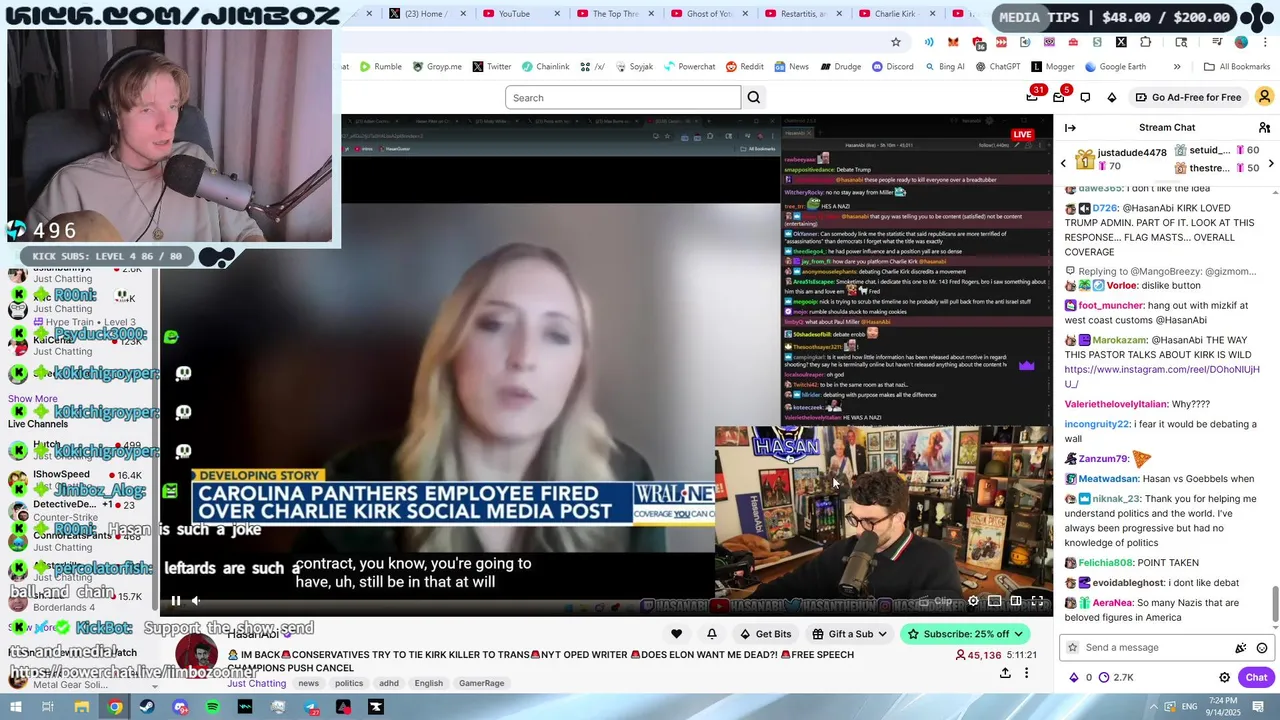This screenshot has width=1280, height=720.
Task: Open the Rumble bookmark
Action: (381, 67)
